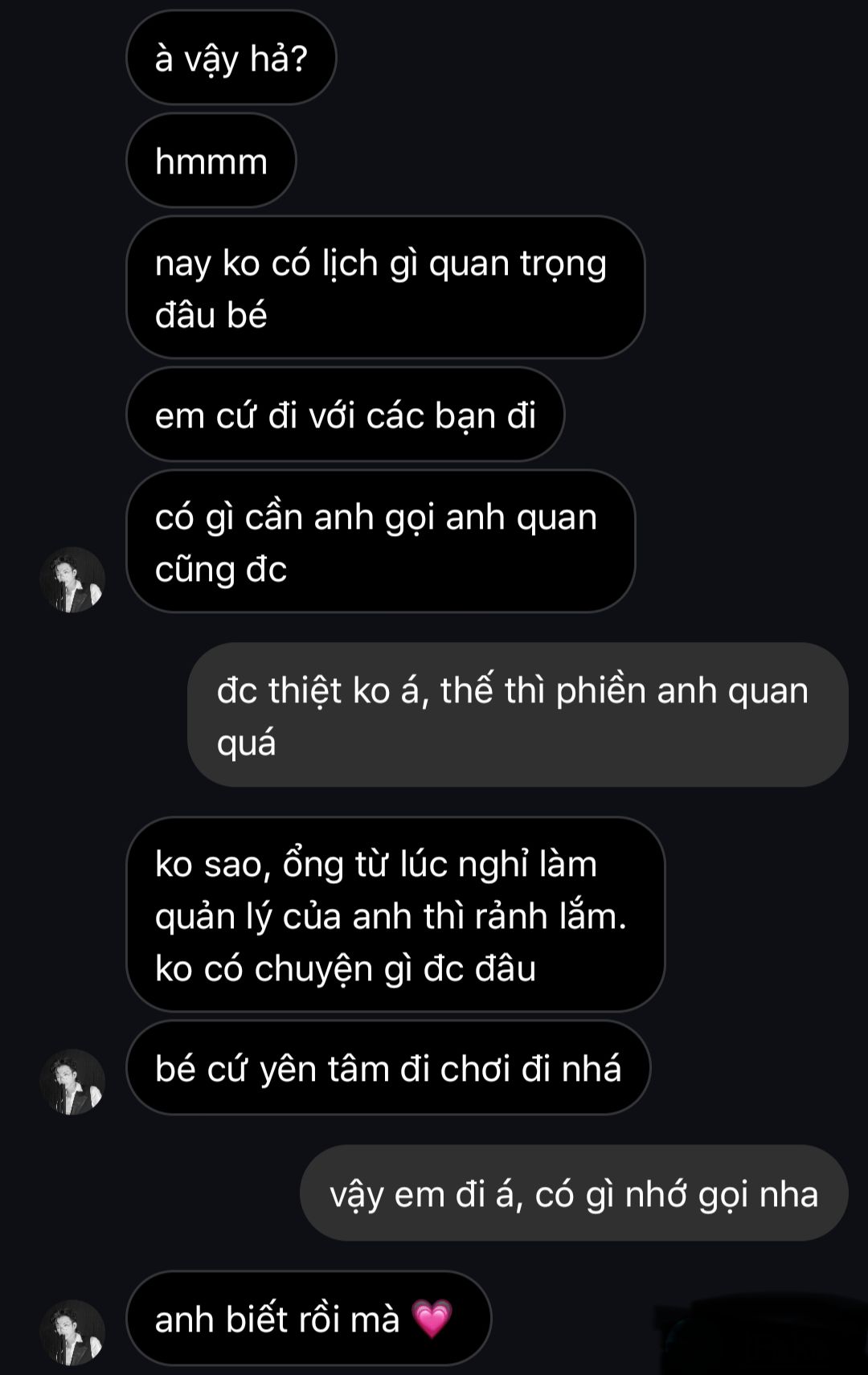Open avatar beside "anh biết rồi mà" message
Screen dimensions: 868x1375
pos(72,1332)
